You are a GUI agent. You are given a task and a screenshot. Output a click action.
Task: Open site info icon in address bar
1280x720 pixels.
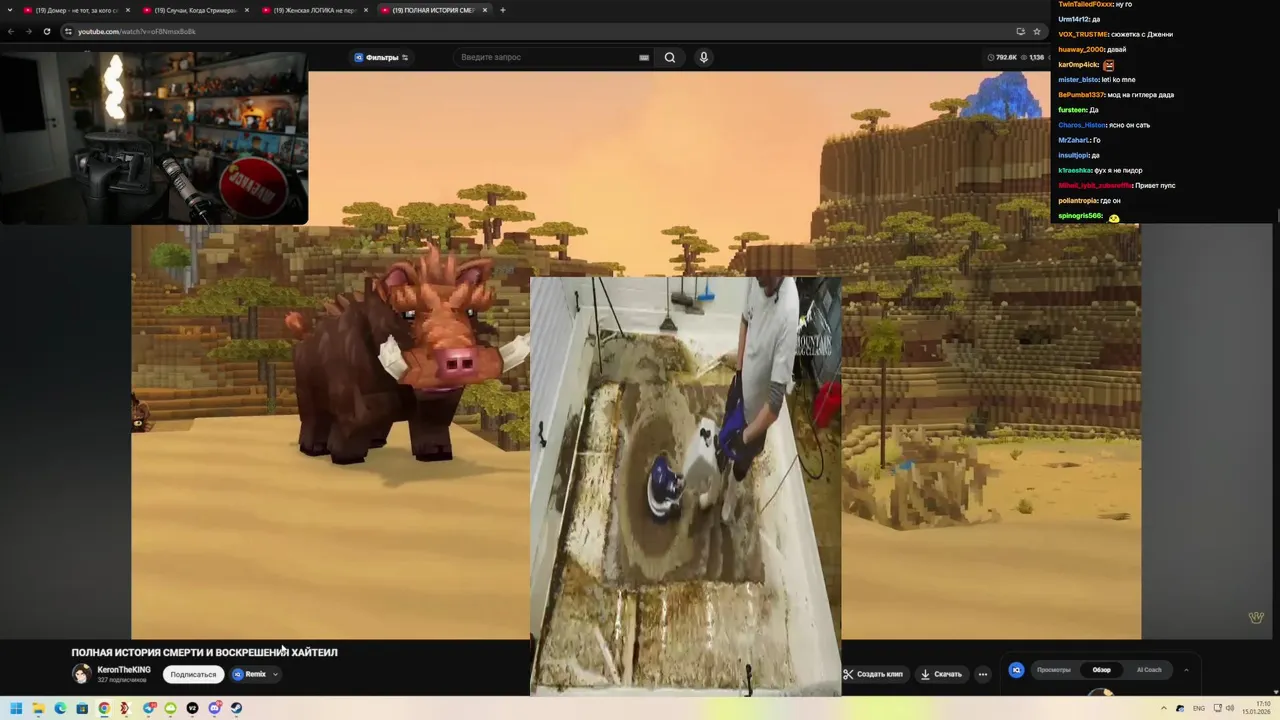coord(68,31)
